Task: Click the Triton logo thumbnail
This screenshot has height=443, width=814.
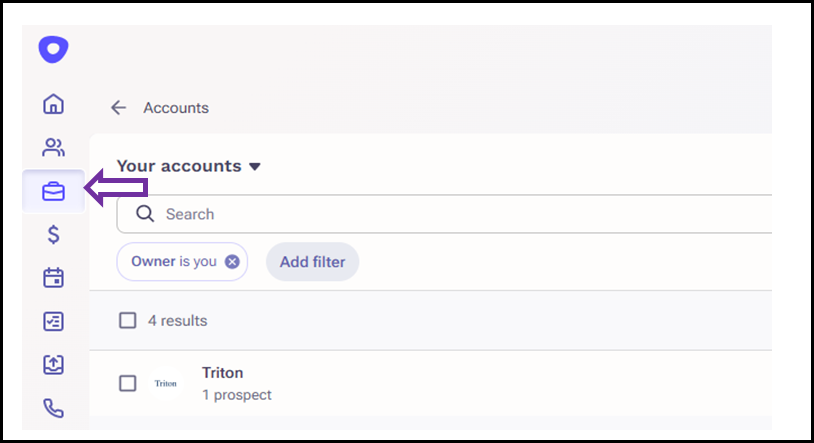Action: [166, 383]
